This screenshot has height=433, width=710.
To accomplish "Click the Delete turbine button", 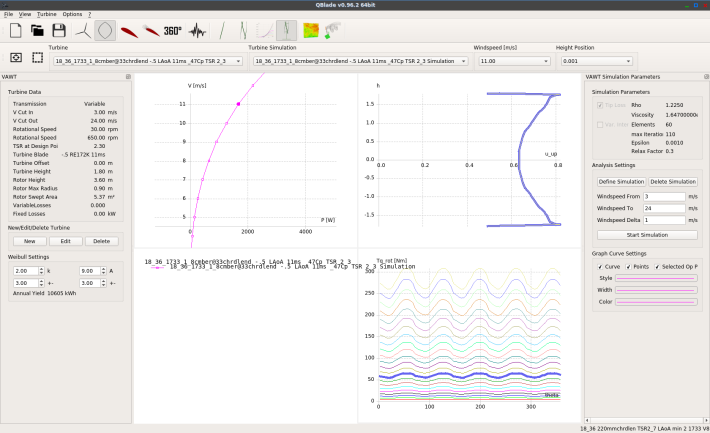I will [x=101, y=241].
